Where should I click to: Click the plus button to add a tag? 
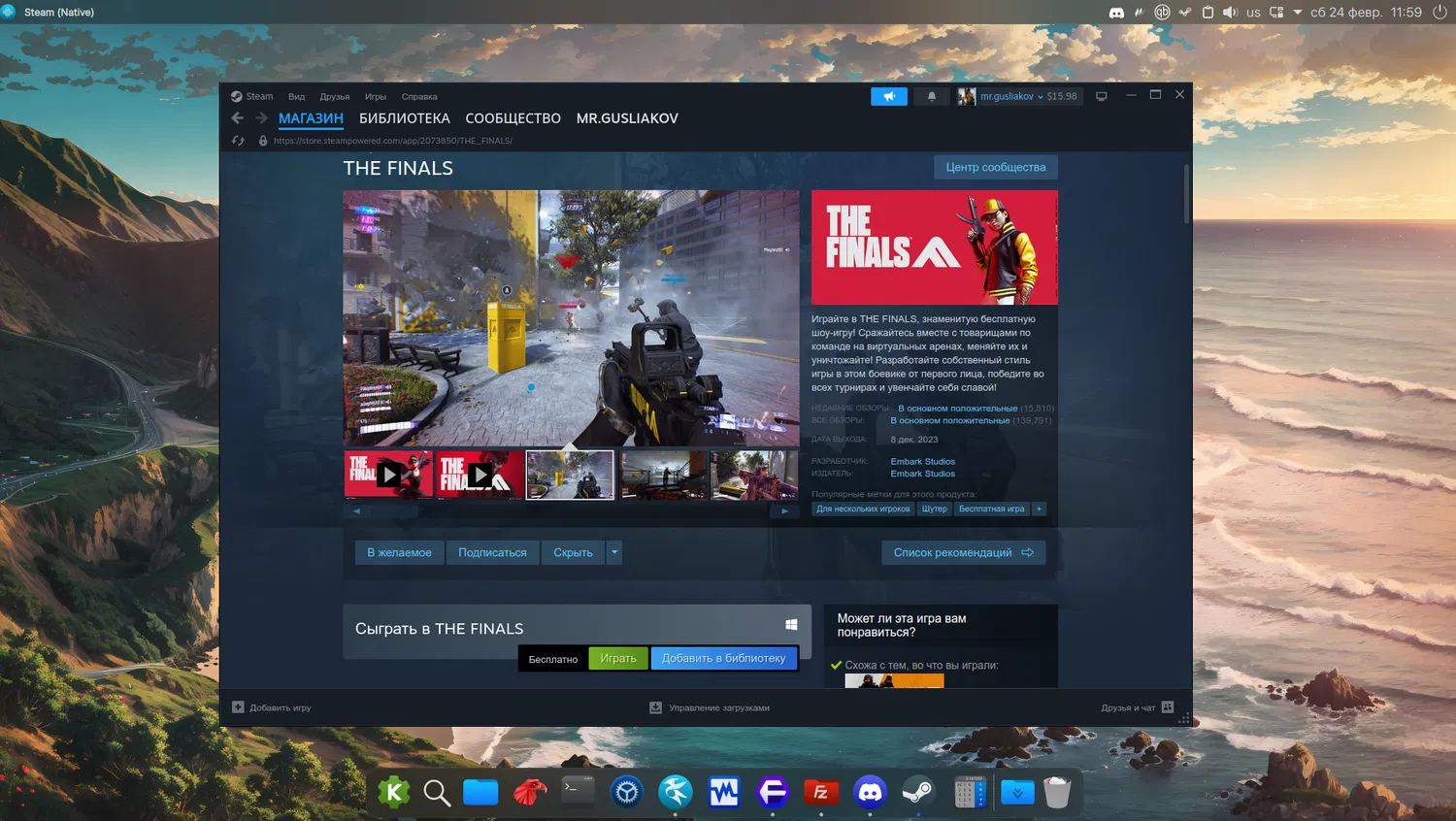[x=1039, y=509]
